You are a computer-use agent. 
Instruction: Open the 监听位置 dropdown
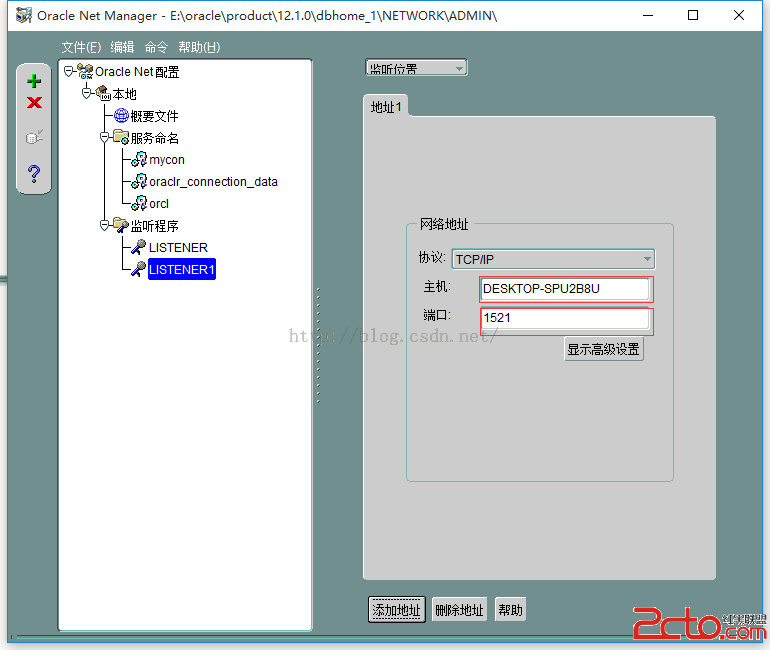coord(416,68)
